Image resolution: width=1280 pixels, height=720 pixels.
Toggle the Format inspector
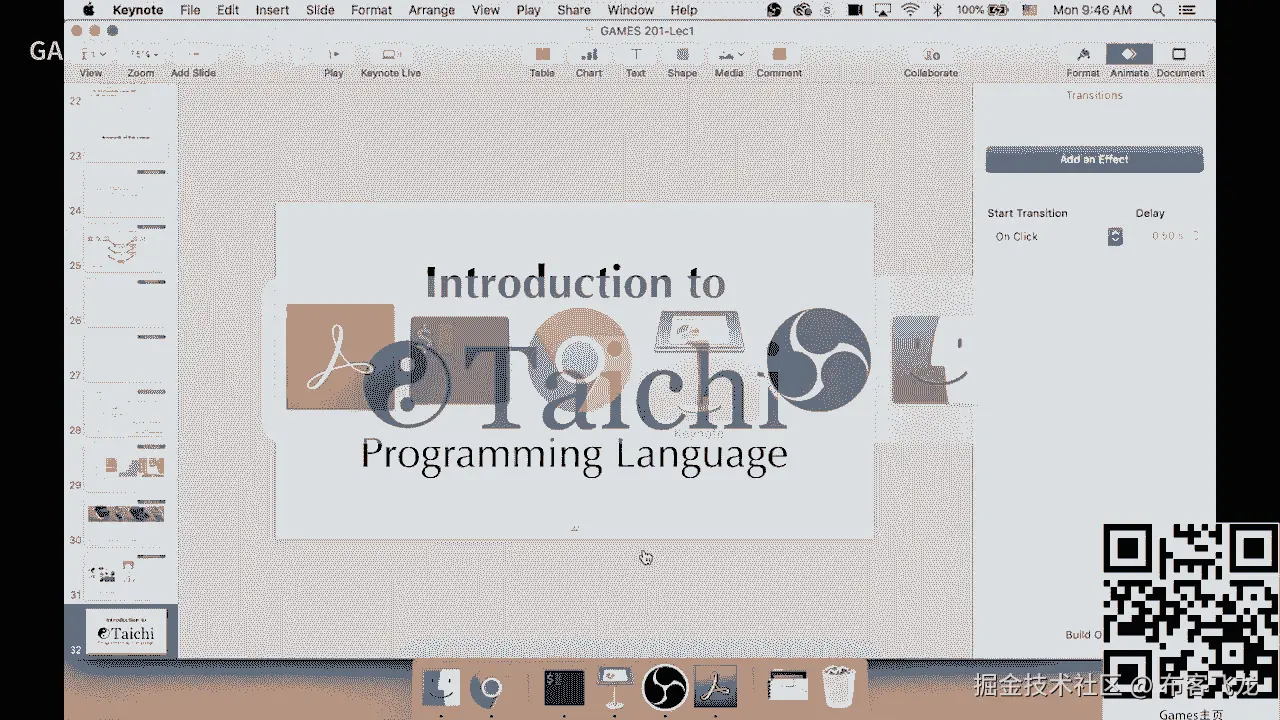point(1083,61)
